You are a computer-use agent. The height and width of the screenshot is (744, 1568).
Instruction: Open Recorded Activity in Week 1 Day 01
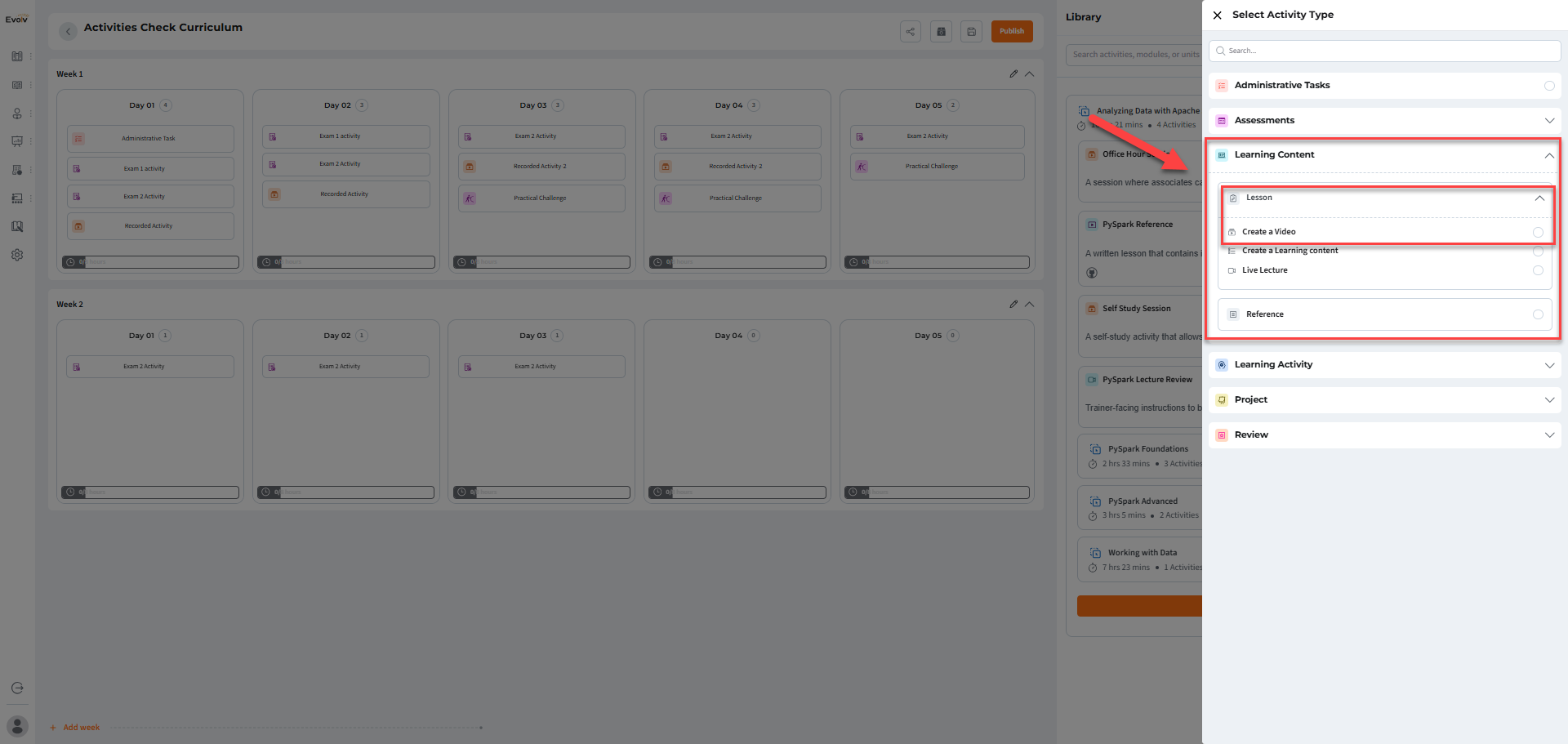coord(150,226)
